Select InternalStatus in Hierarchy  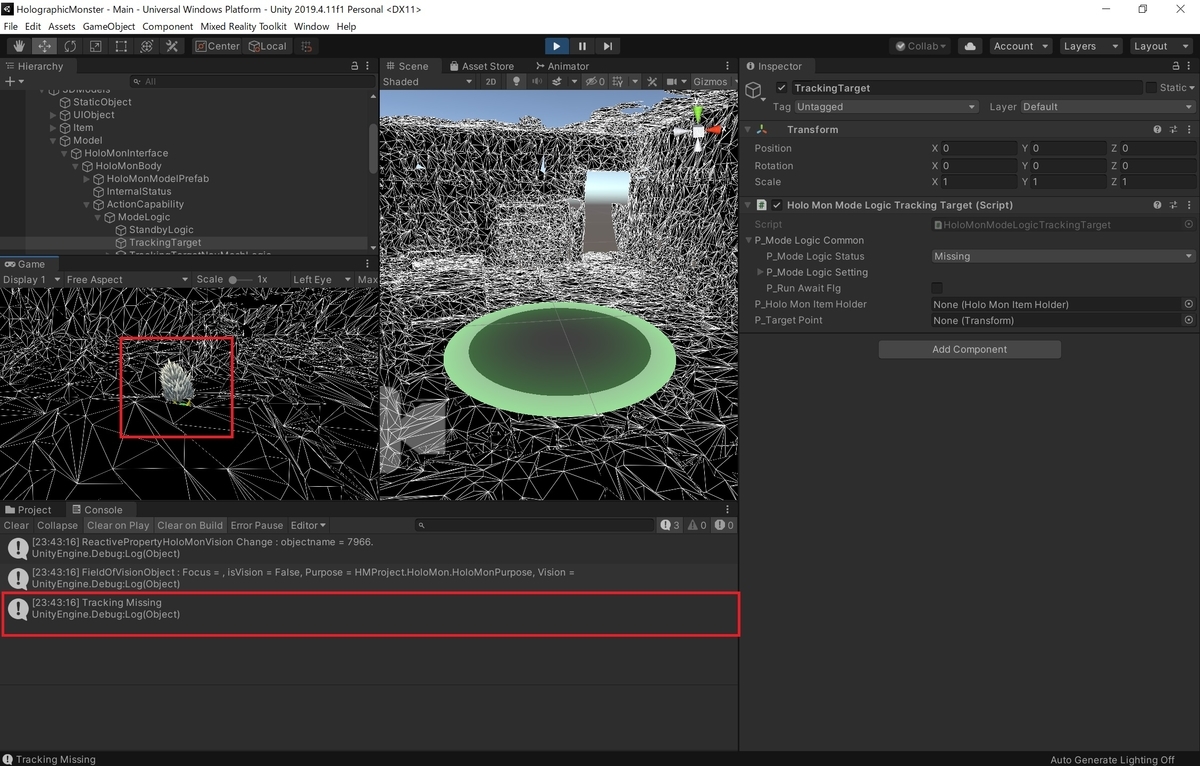pos(139,191)
